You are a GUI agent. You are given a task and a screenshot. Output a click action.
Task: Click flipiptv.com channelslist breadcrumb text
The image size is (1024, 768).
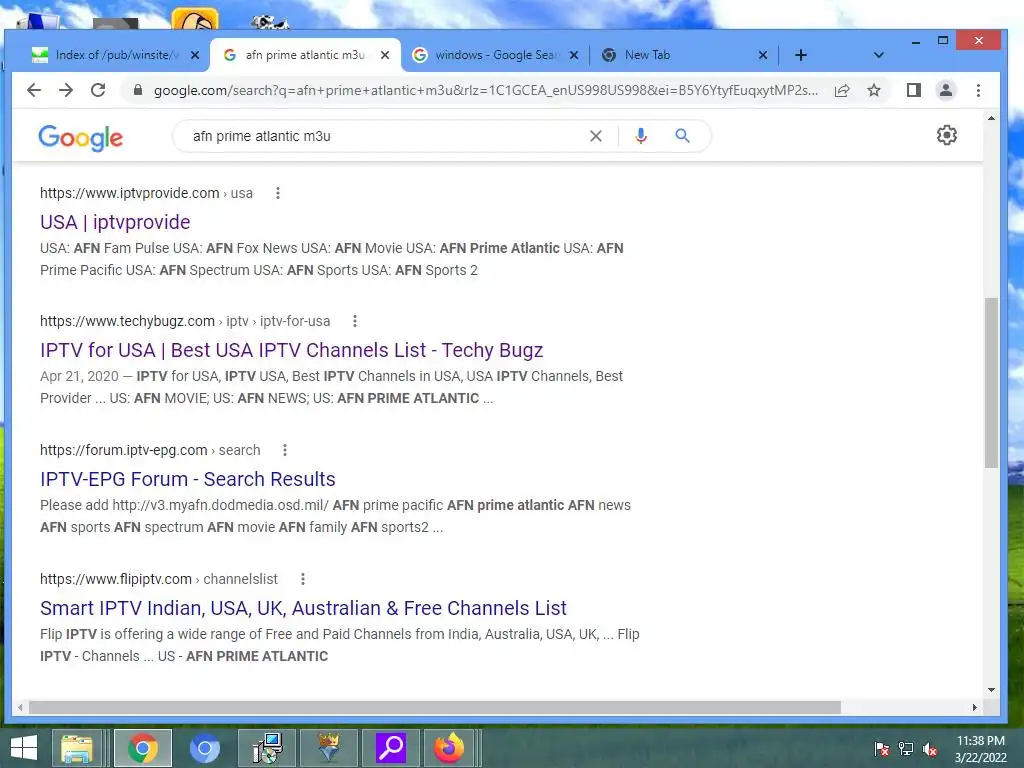pyautogui.click(x=159, y=579)
